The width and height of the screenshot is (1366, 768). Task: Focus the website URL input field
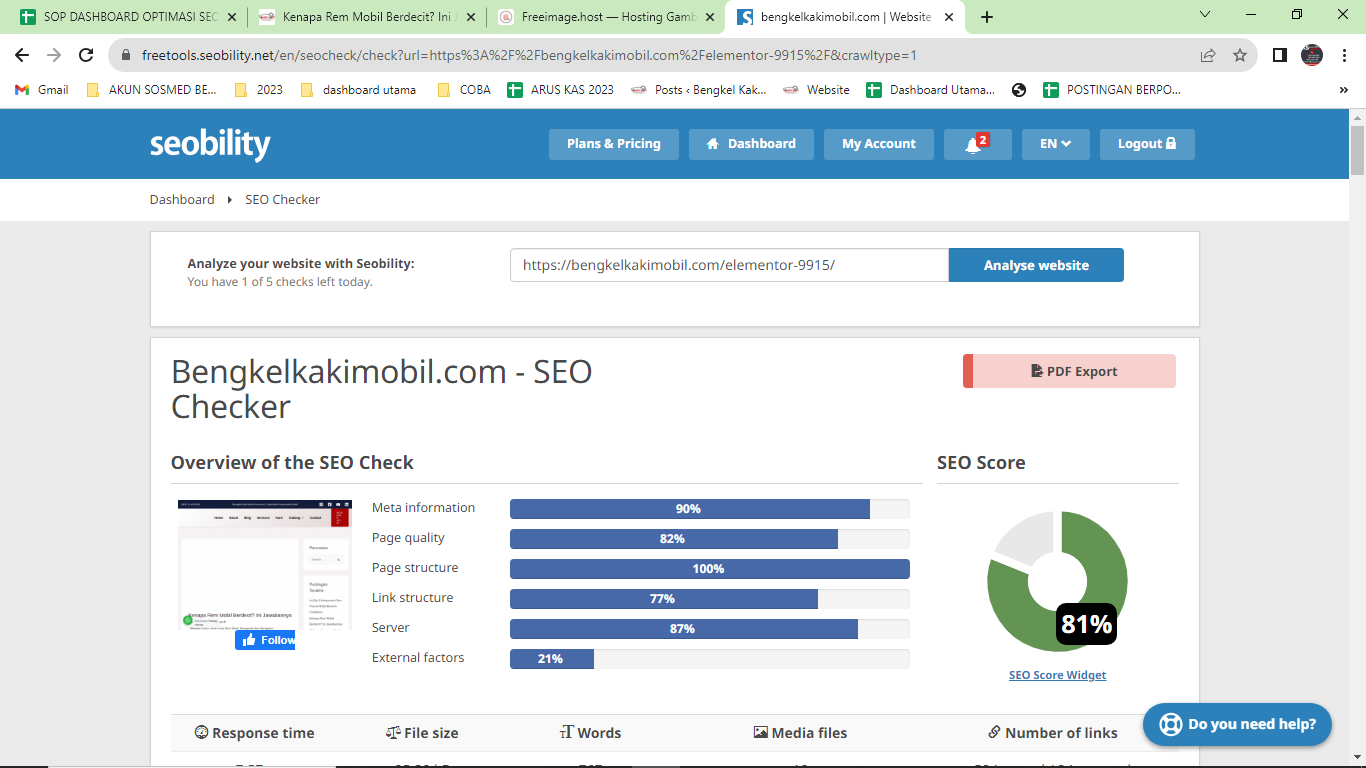[729, 265]
